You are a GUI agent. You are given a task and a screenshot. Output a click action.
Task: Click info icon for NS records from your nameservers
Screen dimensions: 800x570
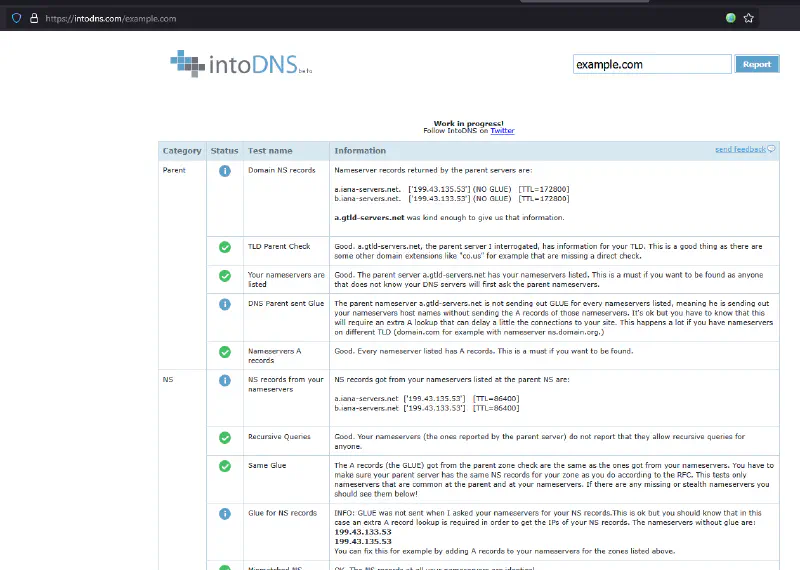[x=224, y=380]
